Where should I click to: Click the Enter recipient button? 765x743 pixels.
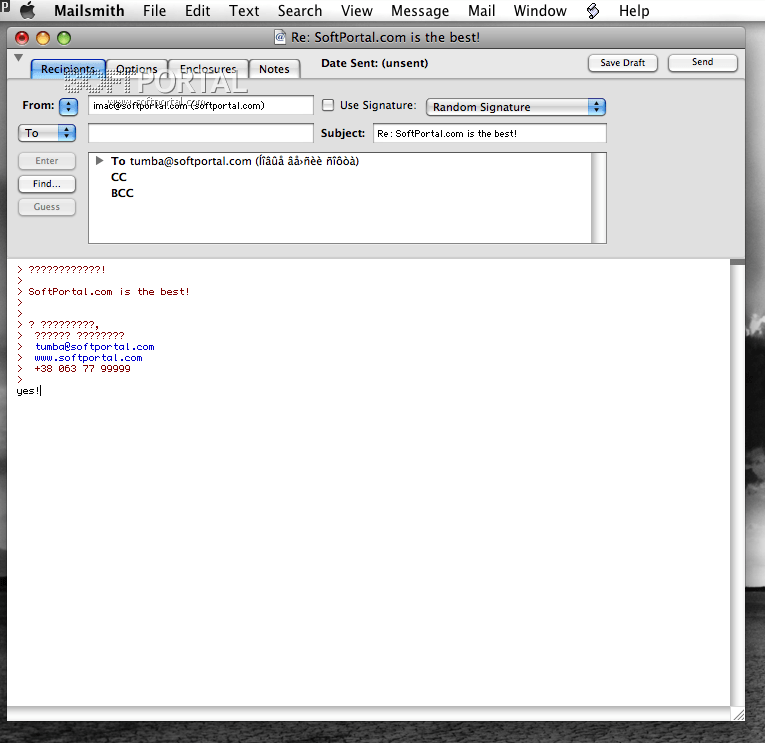(47, 161)
